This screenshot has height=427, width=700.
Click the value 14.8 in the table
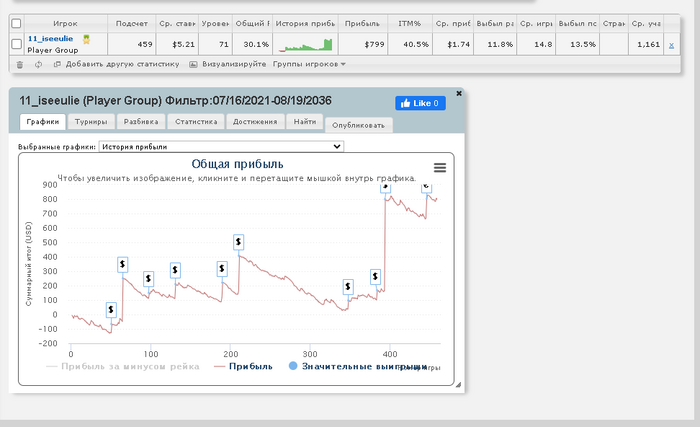point(543,44)
